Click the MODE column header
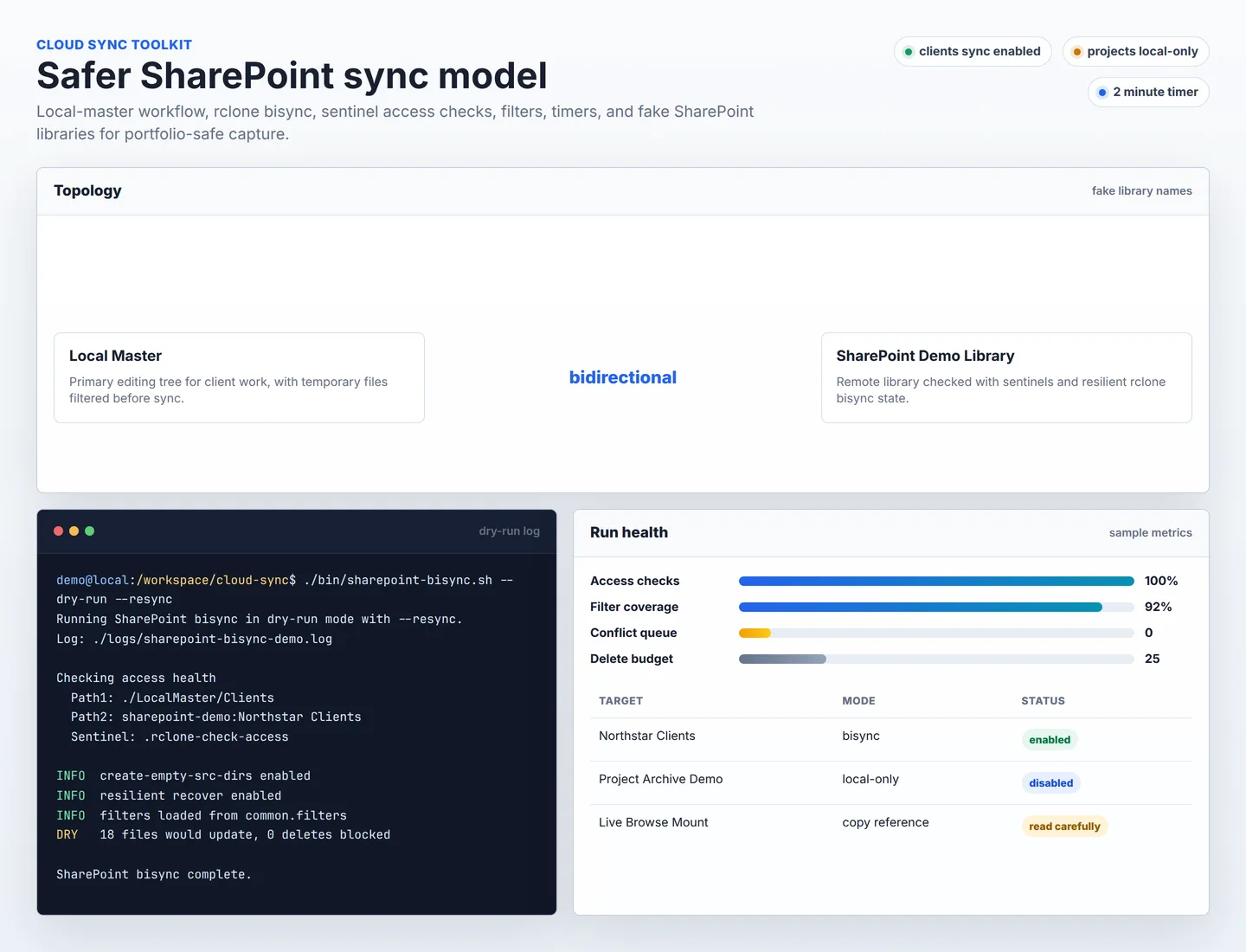 858,701
